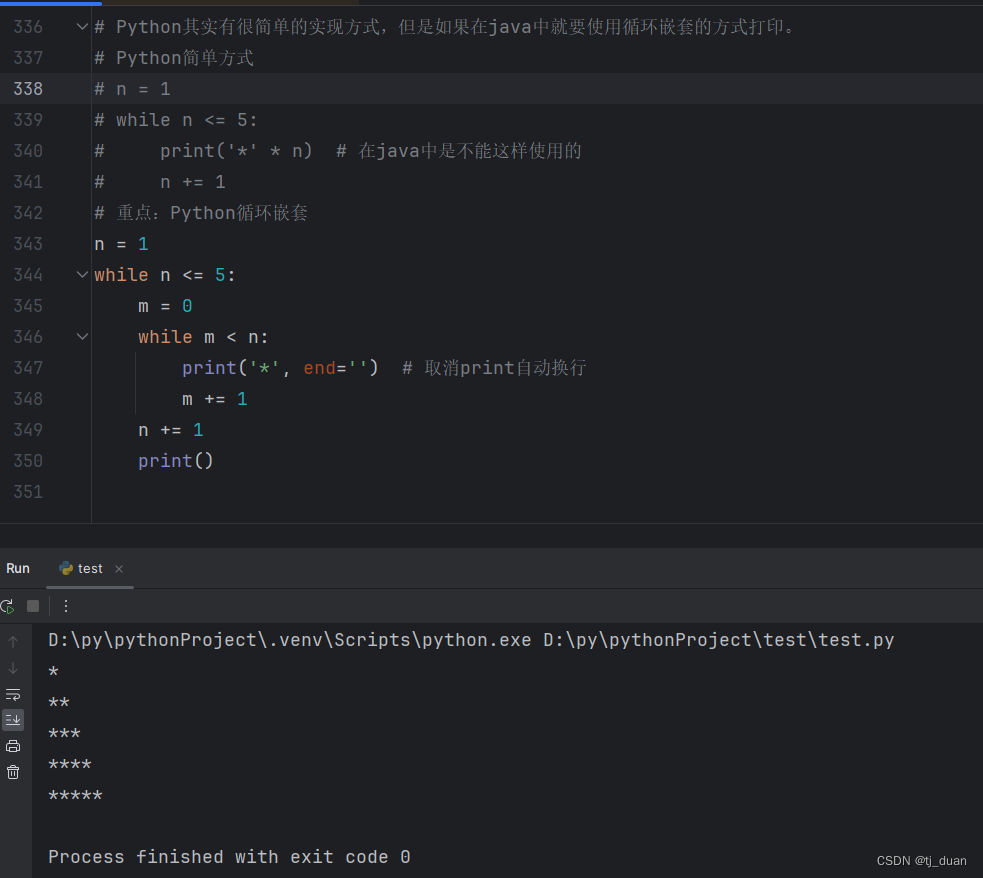This screenshot has width=983, height=878.
Task: Click the comment '# Python简单方式'
Action: (x=174, y=58)
